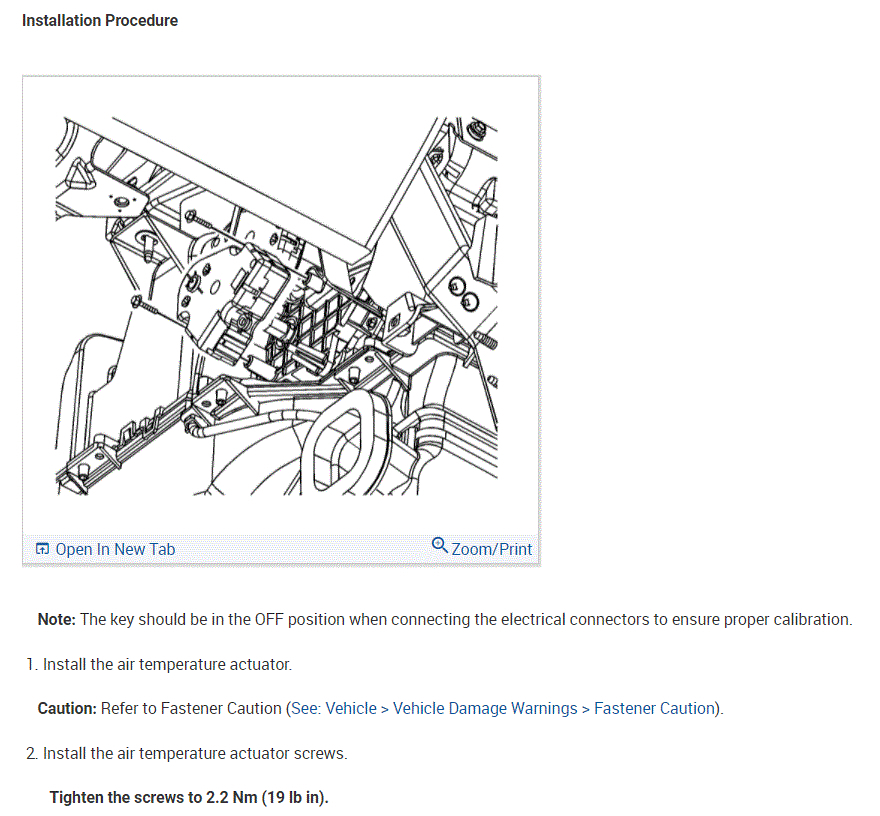This screenshot has height=816, width=880.
Task: Open the Vehicle Damage Warnings link
Action: coord(485,708)
